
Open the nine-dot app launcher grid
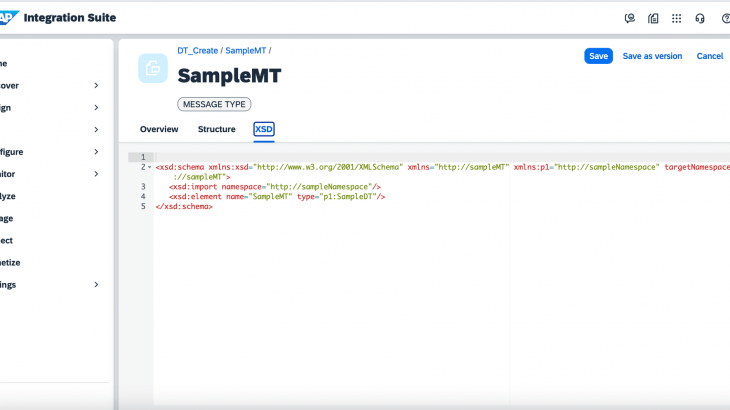tap(677, 18)
